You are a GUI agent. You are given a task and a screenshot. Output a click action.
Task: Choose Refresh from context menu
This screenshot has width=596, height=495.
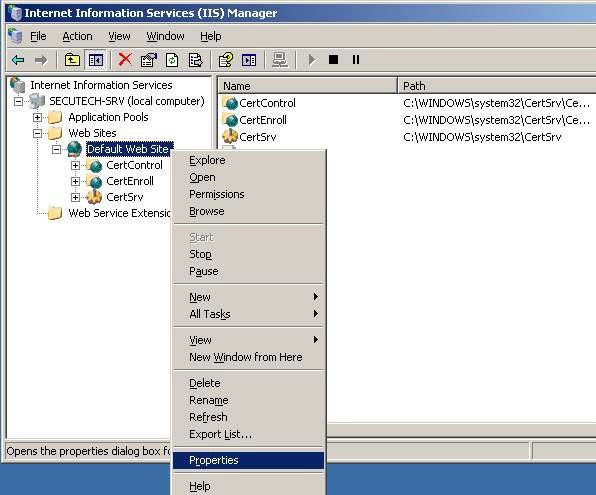tap(249, 417)
